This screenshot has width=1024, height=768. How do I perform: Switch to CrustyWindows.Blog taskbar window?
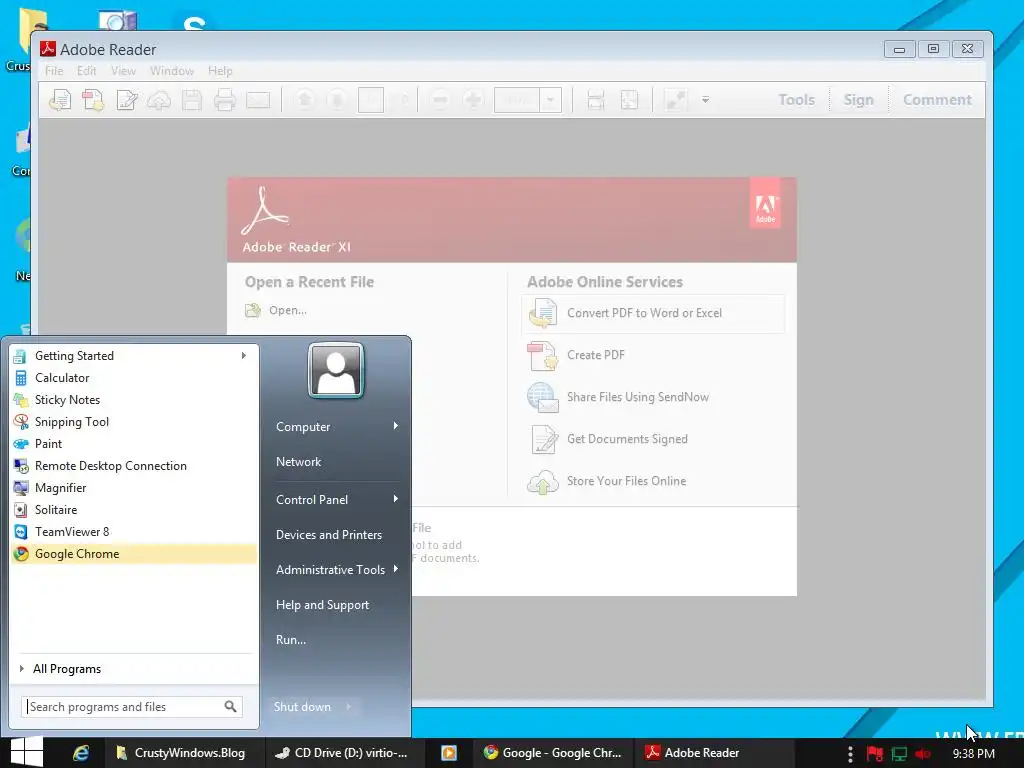coord(184,753)
